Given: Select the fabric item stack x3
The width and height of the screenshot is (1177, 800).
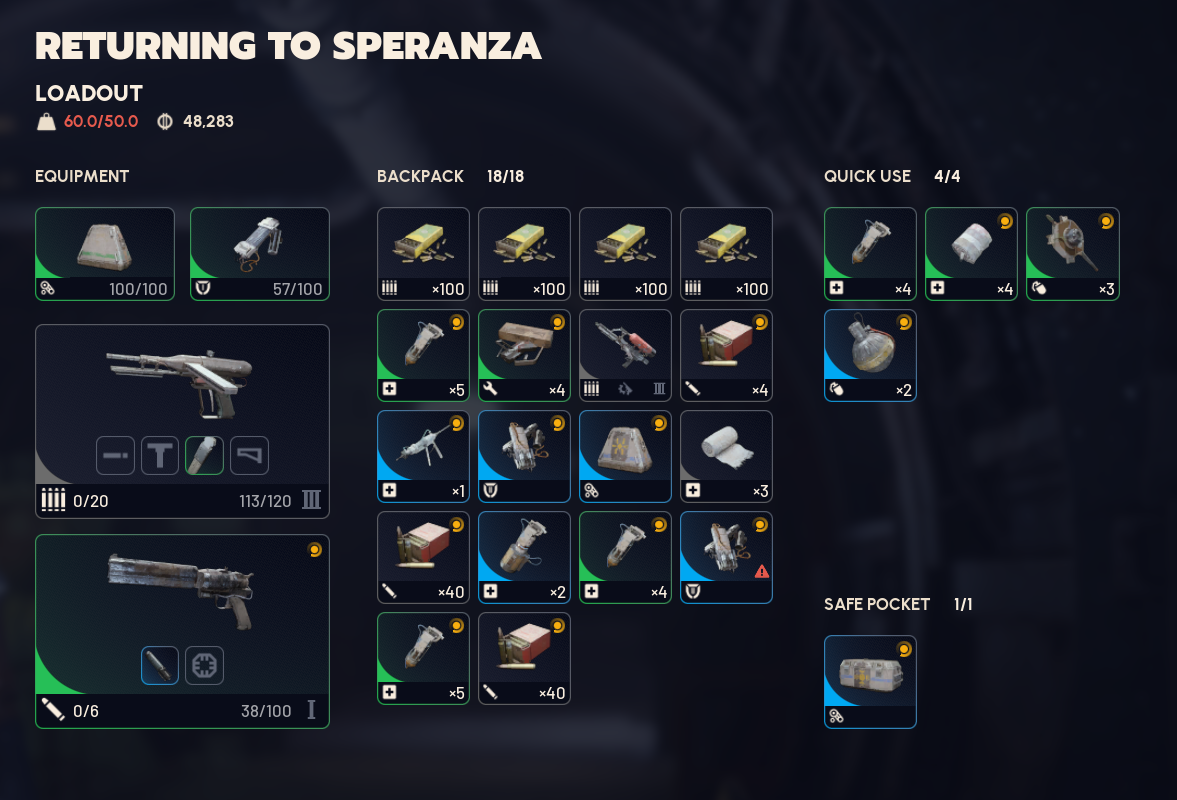Looking at the screenshot, I should click(x=726, y=456).
